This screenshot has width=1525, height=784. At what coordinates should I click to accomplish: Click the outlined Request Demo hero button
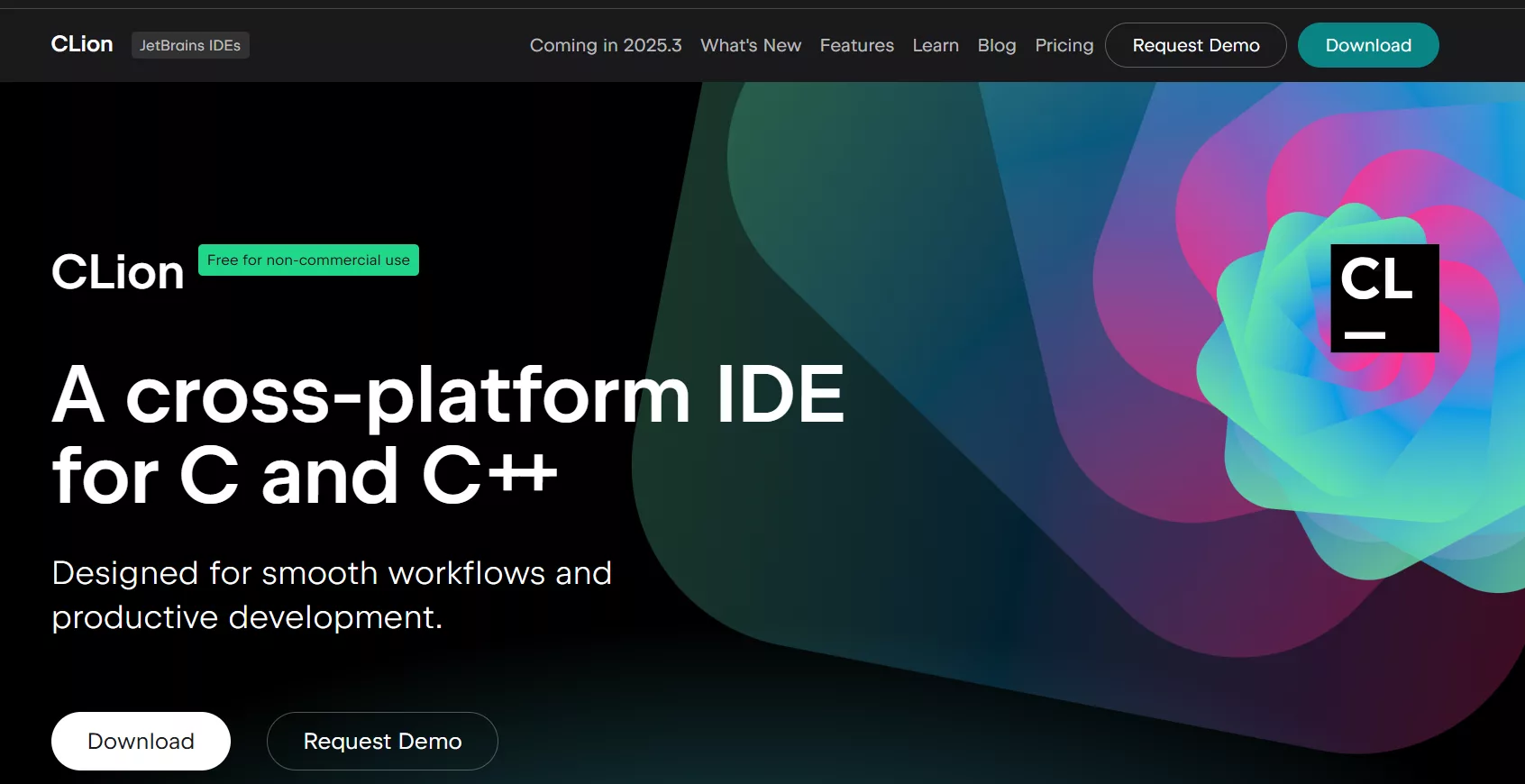click(382, 741)
